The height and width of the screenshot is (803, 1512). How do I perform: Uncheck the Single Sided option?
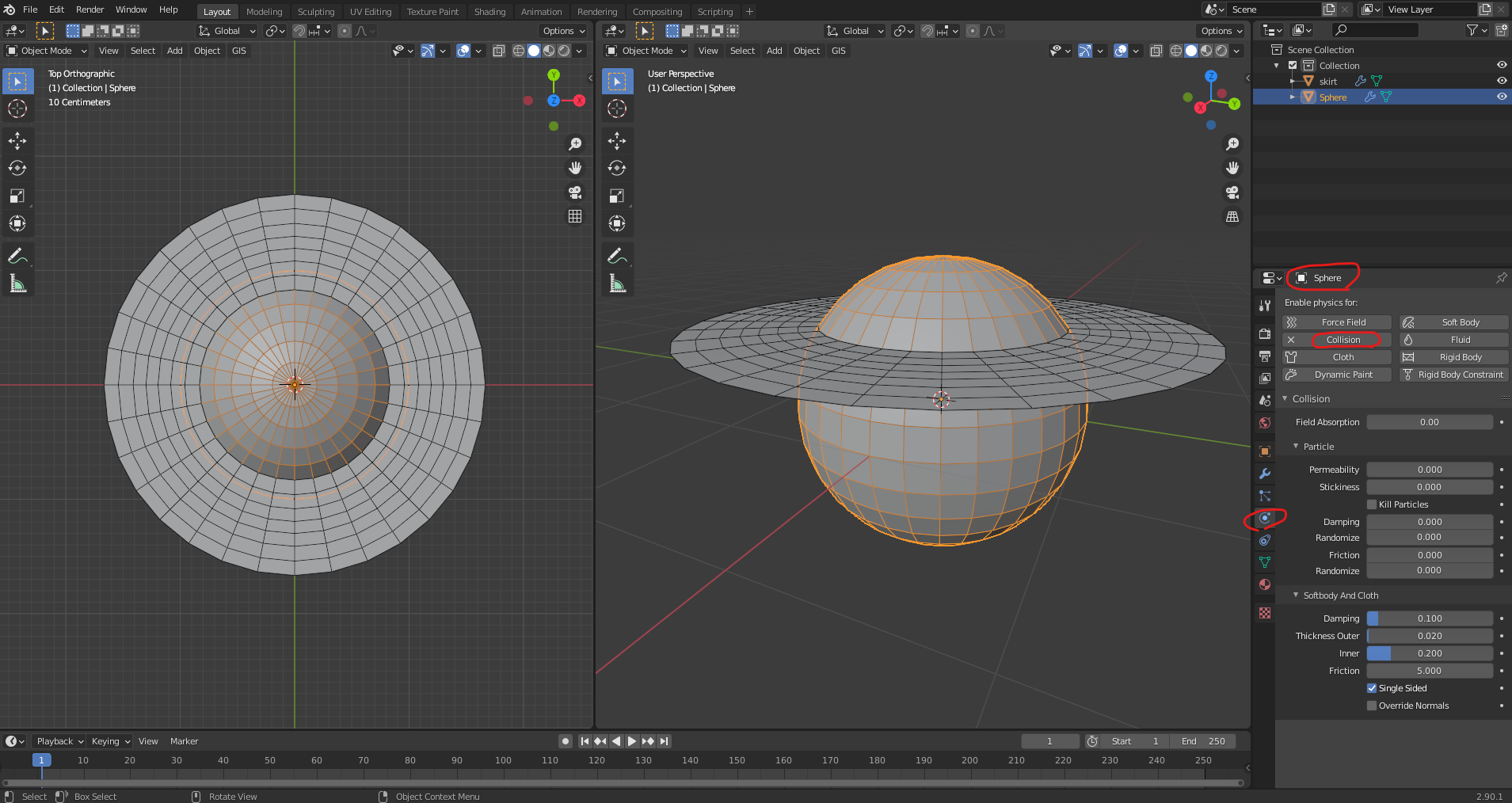pyautogui.click(x=1372, y=688)
